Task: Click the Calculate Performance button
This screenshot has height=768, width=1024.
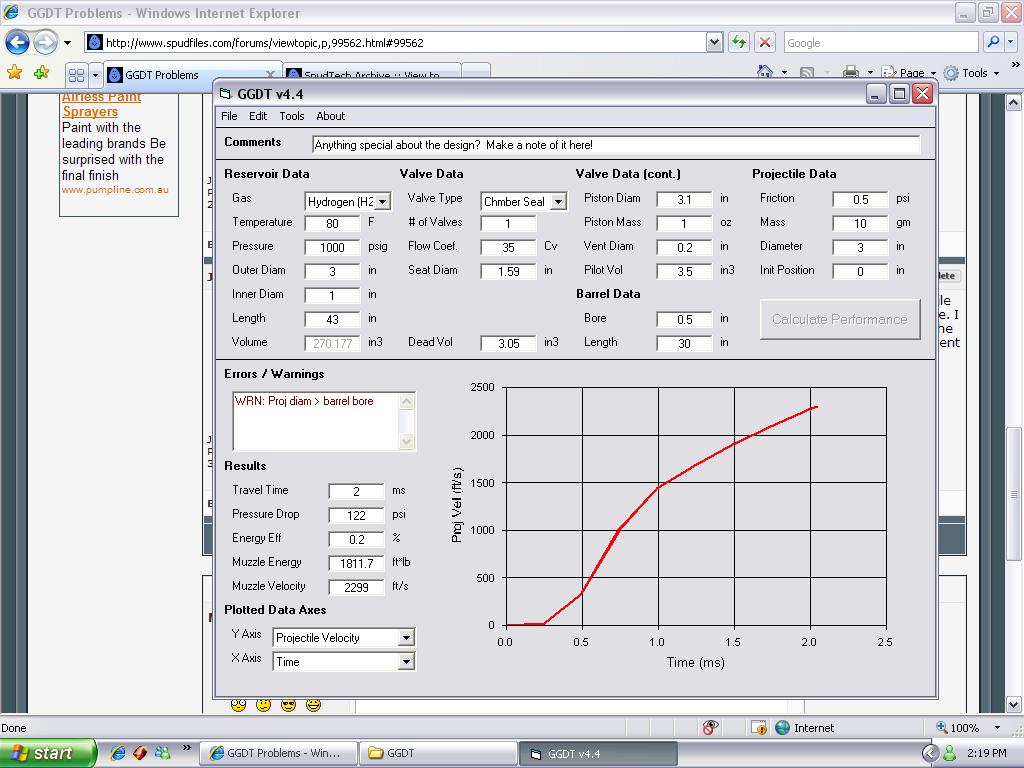Action: [x=839, y=319]
